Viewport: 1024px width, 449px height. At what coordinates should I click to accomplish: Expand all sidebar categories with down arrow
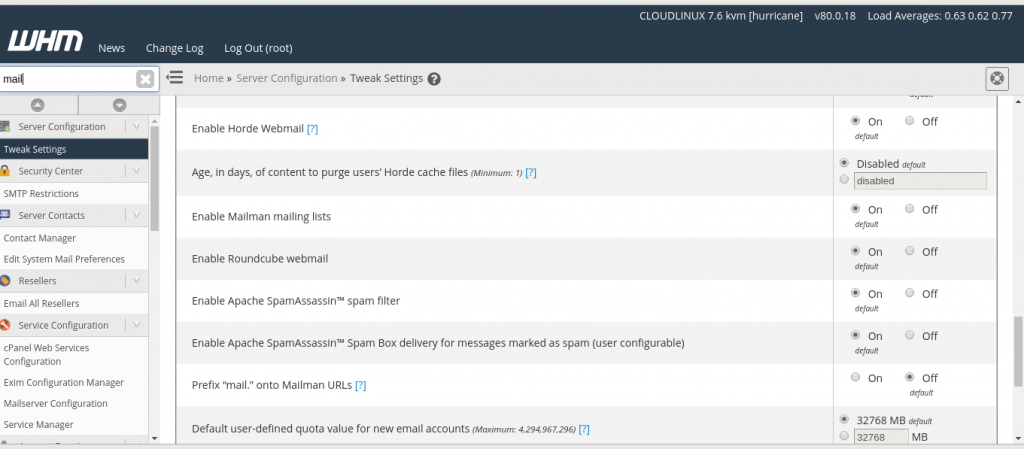[x=119, y=104]
